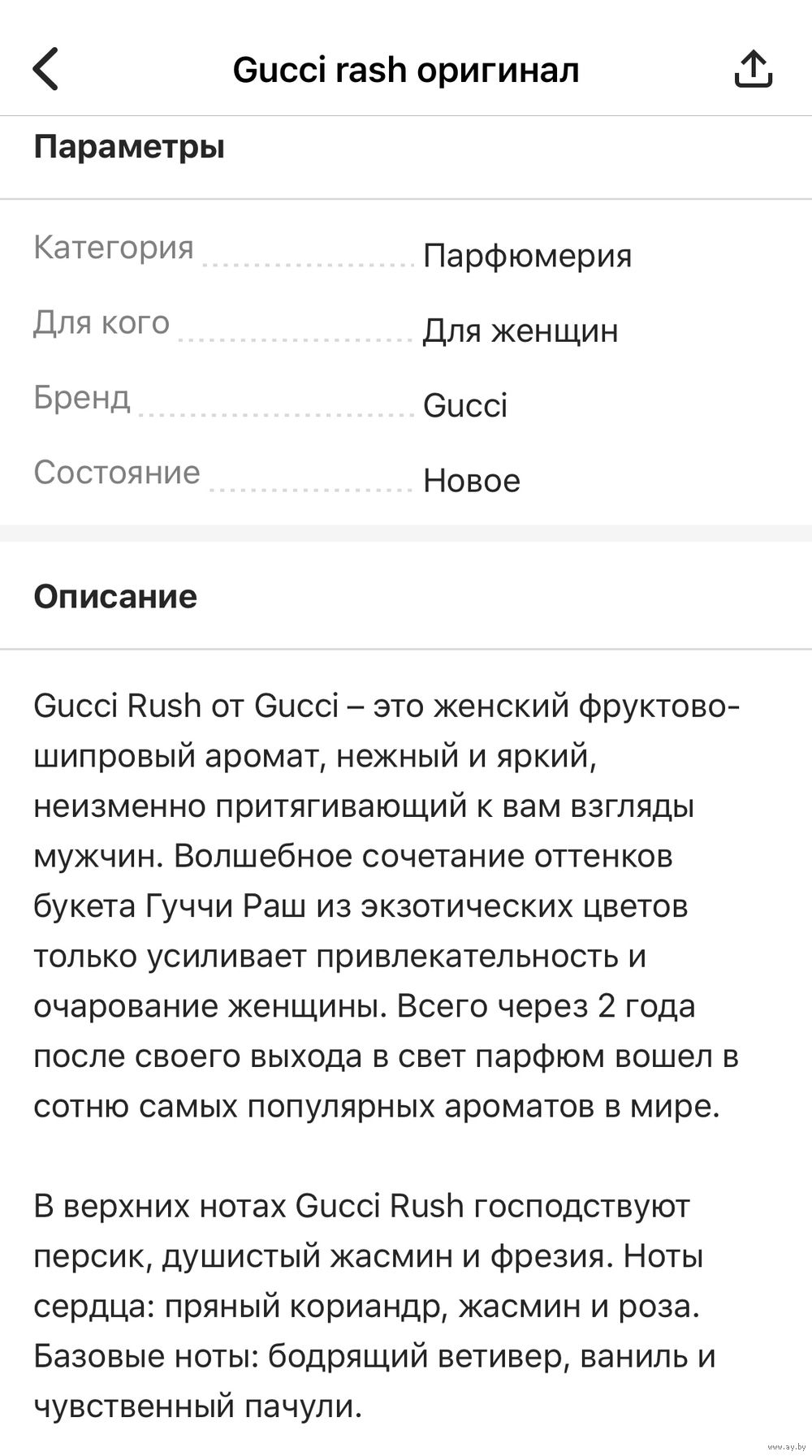The width and height of the screenshot is (812, 1456).
Task: Select the Параметры section heading
Action: pos(129,147)
